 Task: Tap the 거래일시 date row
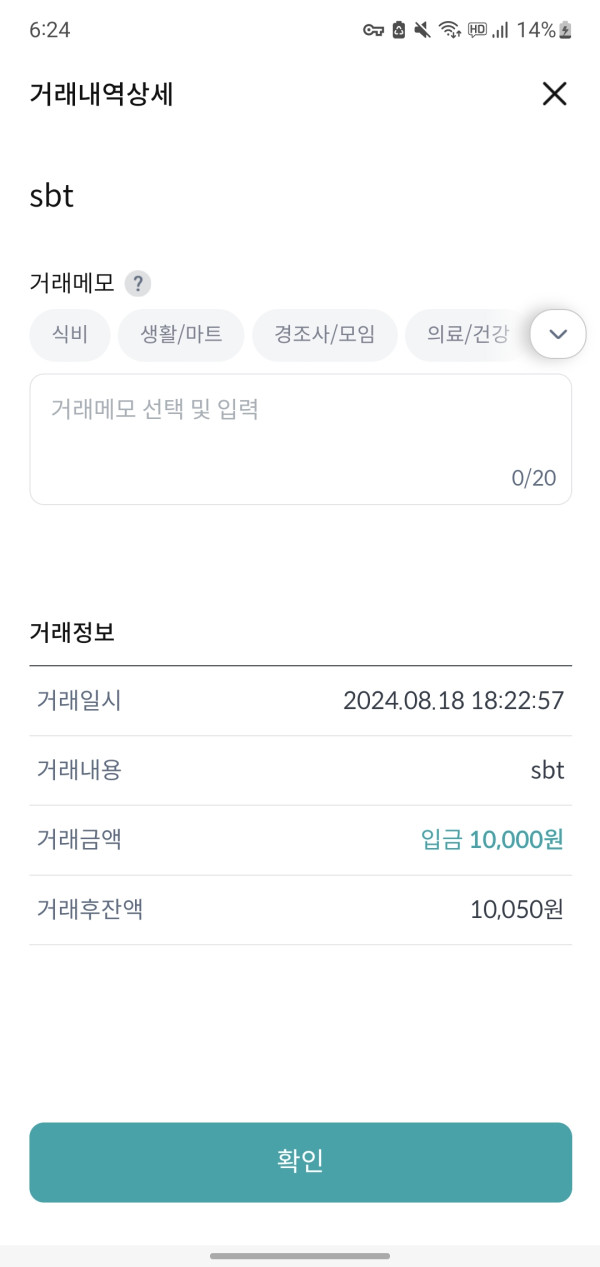tap(300, 700)
